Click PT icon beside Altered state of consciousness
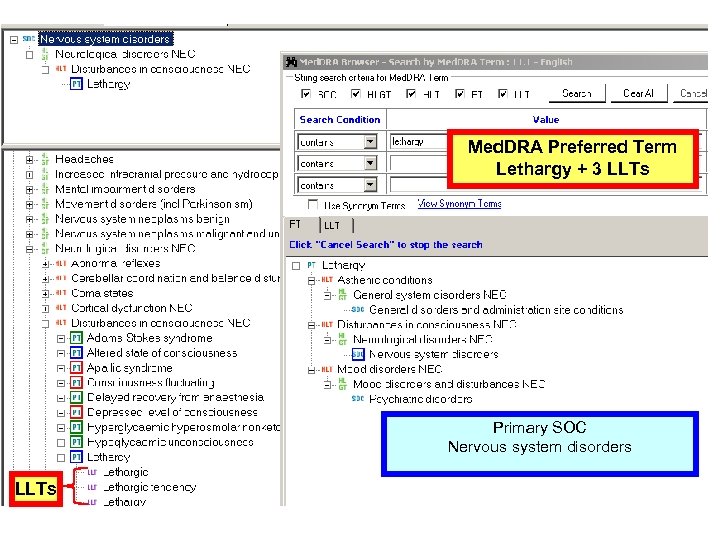Viewport: 720px width, 540px height. [x=76, y=353]
